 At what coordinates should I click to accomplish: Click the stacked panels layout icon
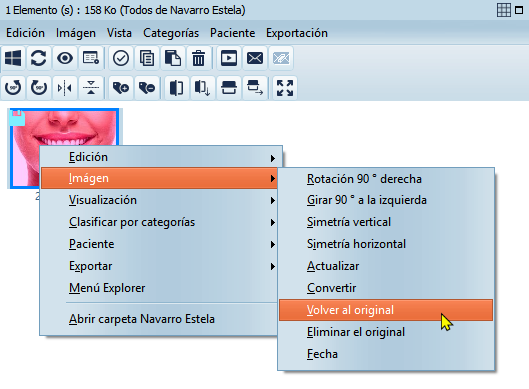[x=229, y=88]
